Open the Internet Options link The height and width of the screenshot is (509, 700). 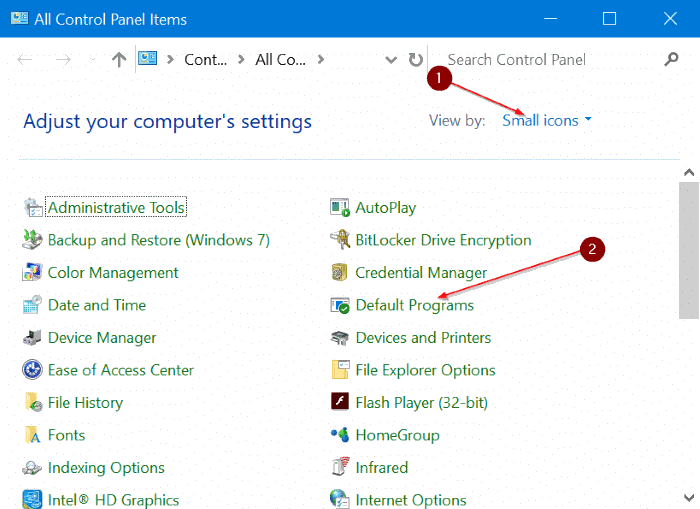tap(411, 500)
